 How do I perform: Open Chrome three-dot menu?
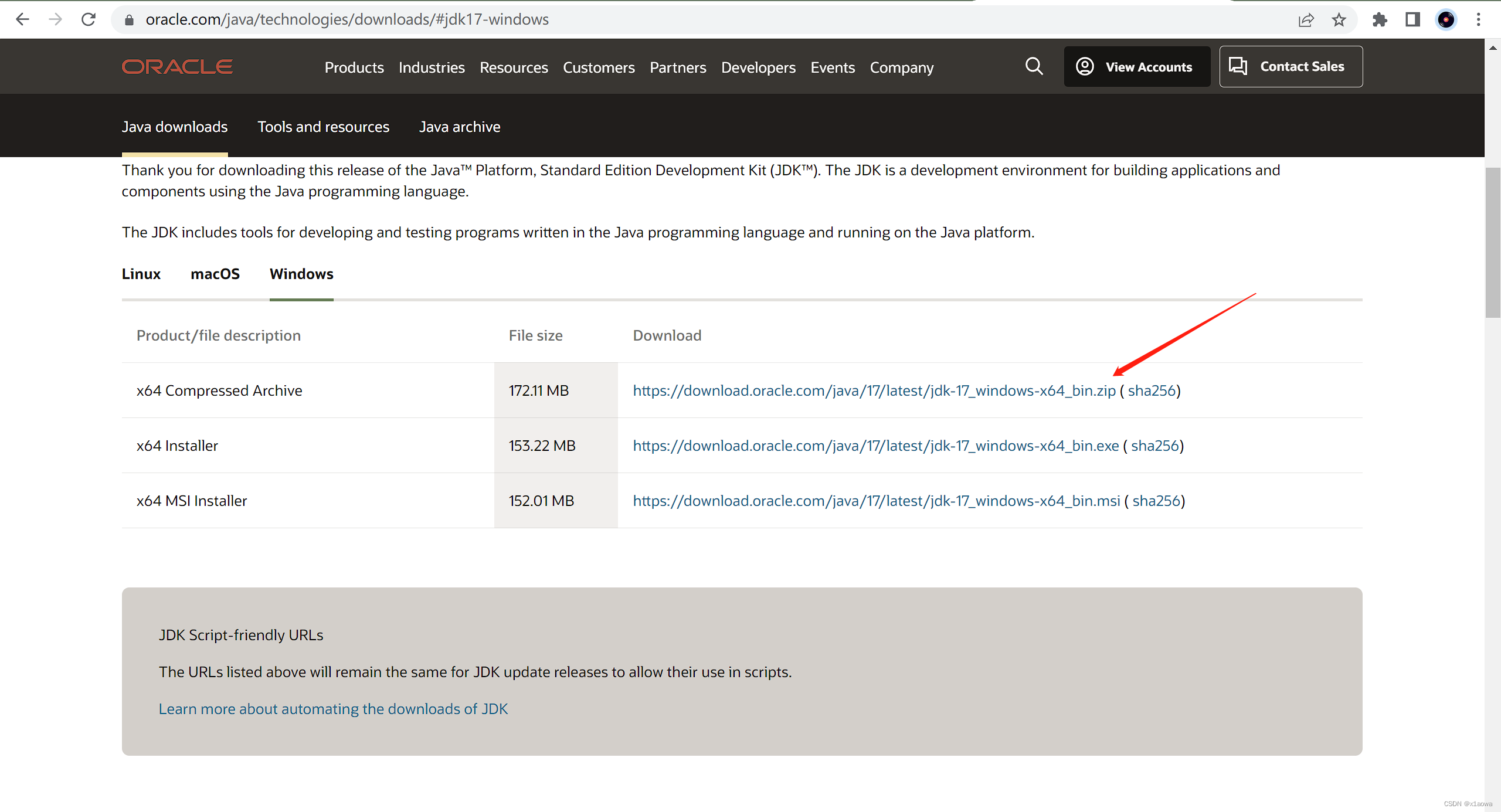coord(1478,20)
